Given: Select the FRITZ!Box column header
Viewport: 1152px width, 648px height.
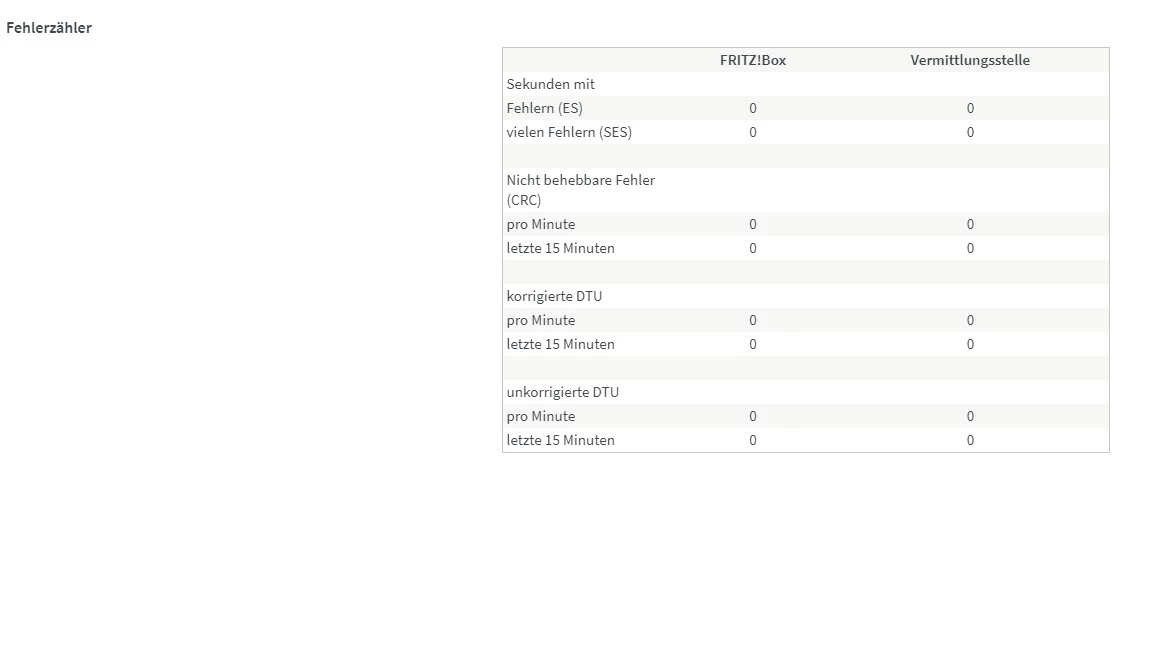Looking at the screenshot, I should [752, 60].
